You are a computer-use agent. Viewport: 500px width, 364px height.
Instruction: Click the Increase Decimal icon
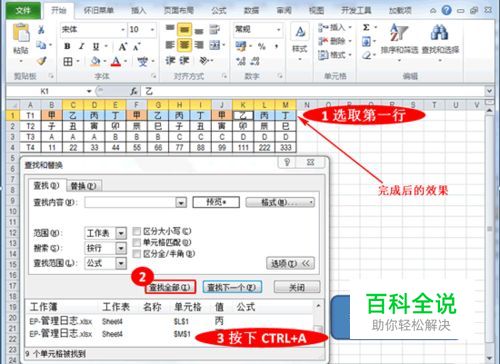(x=240, y=61)
